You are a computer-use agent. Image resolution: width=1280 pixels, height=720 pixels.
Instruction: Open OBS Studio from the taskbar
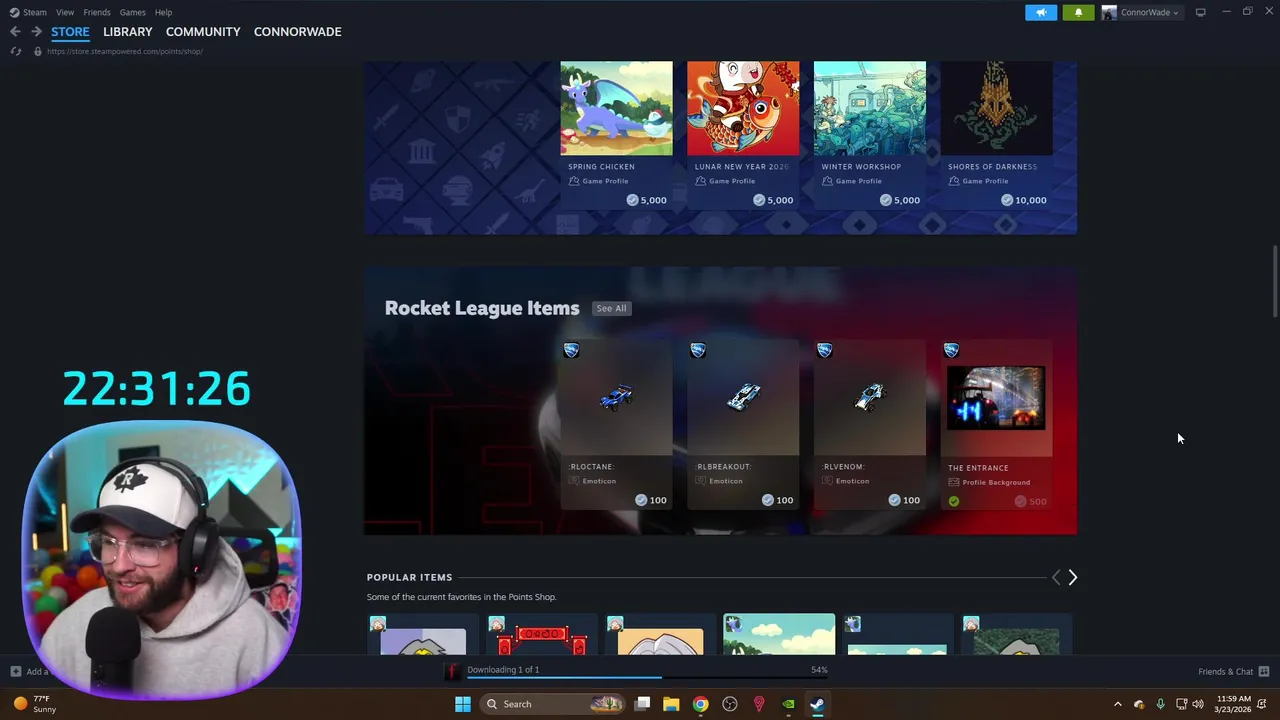730,704
